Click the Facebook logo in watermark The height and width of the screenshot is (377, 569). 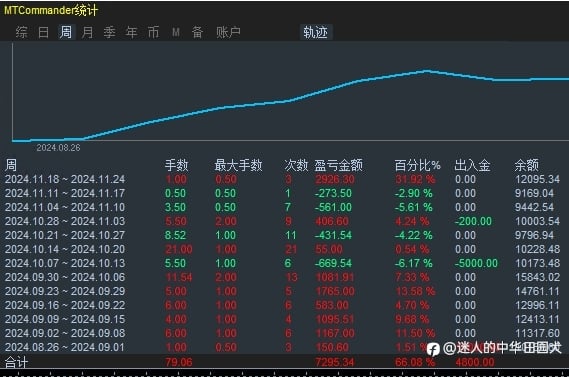(433, 349)
